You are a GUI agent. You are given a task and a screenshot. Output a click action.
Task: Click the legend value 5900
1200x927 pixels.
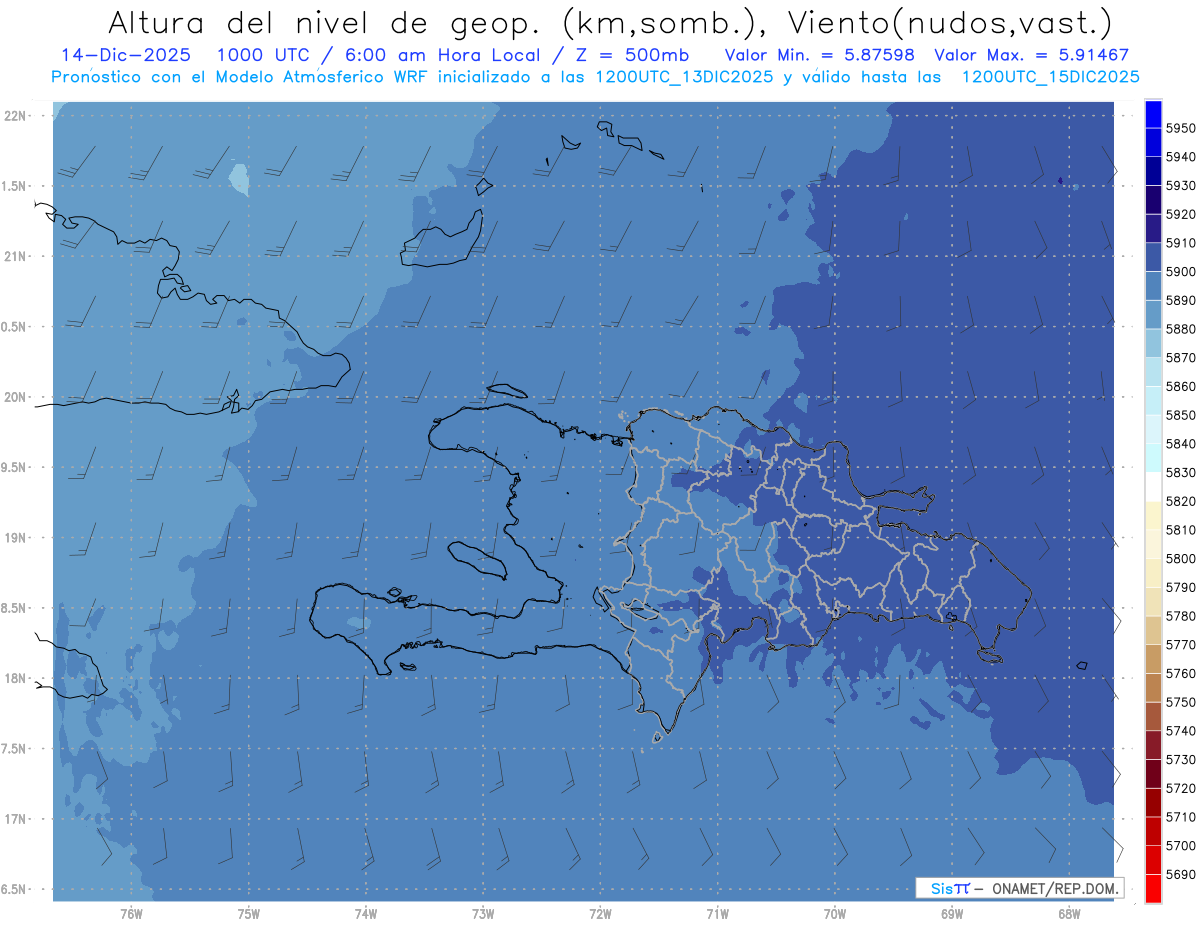[1181, 272]
